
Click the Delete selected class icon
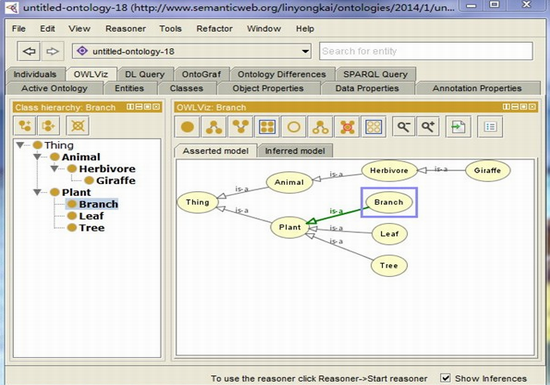point(78,126)
